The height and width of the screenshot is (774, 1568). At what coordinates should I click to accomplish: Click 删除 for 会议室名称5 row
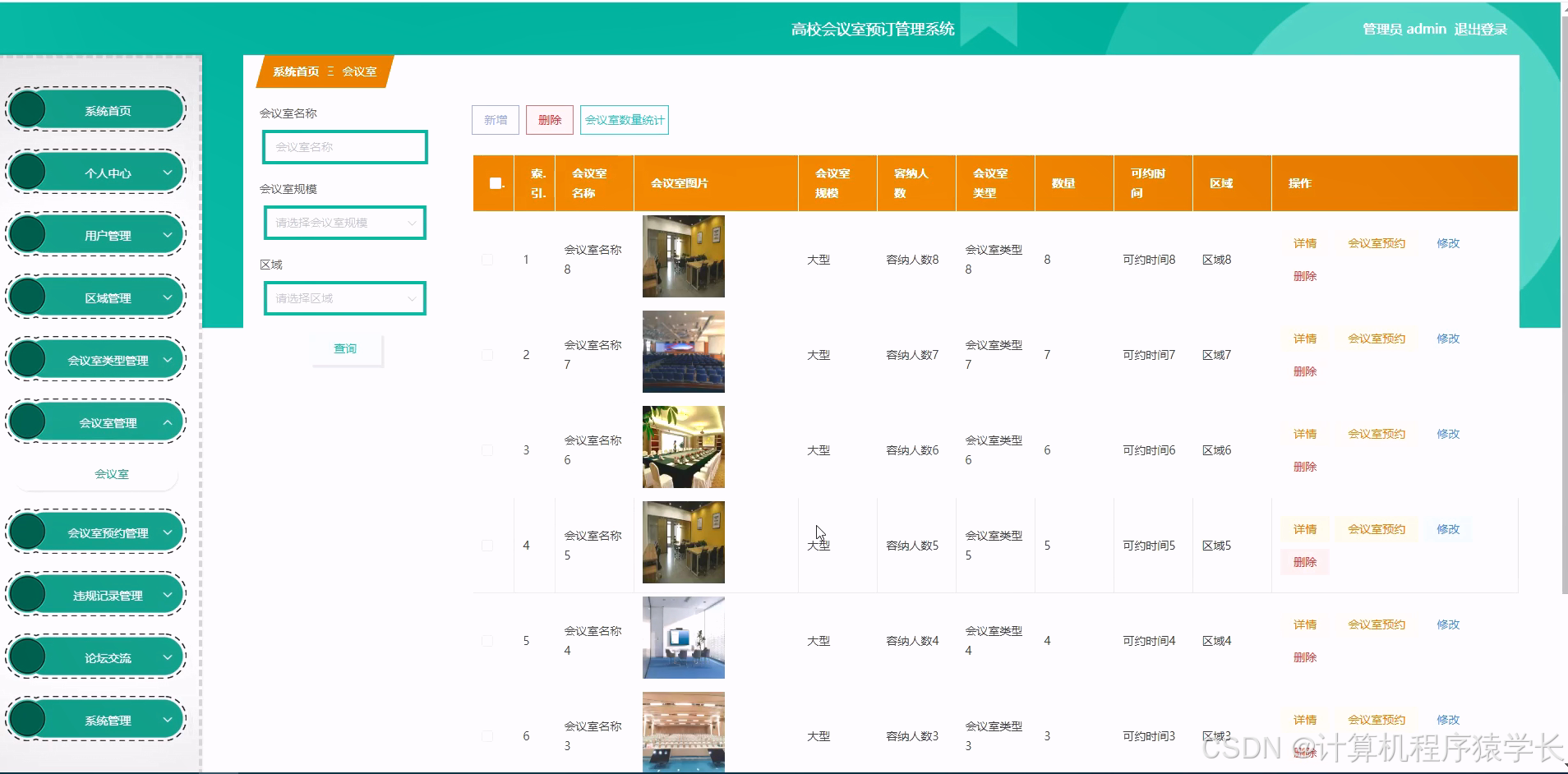[x=1305, y=562]
